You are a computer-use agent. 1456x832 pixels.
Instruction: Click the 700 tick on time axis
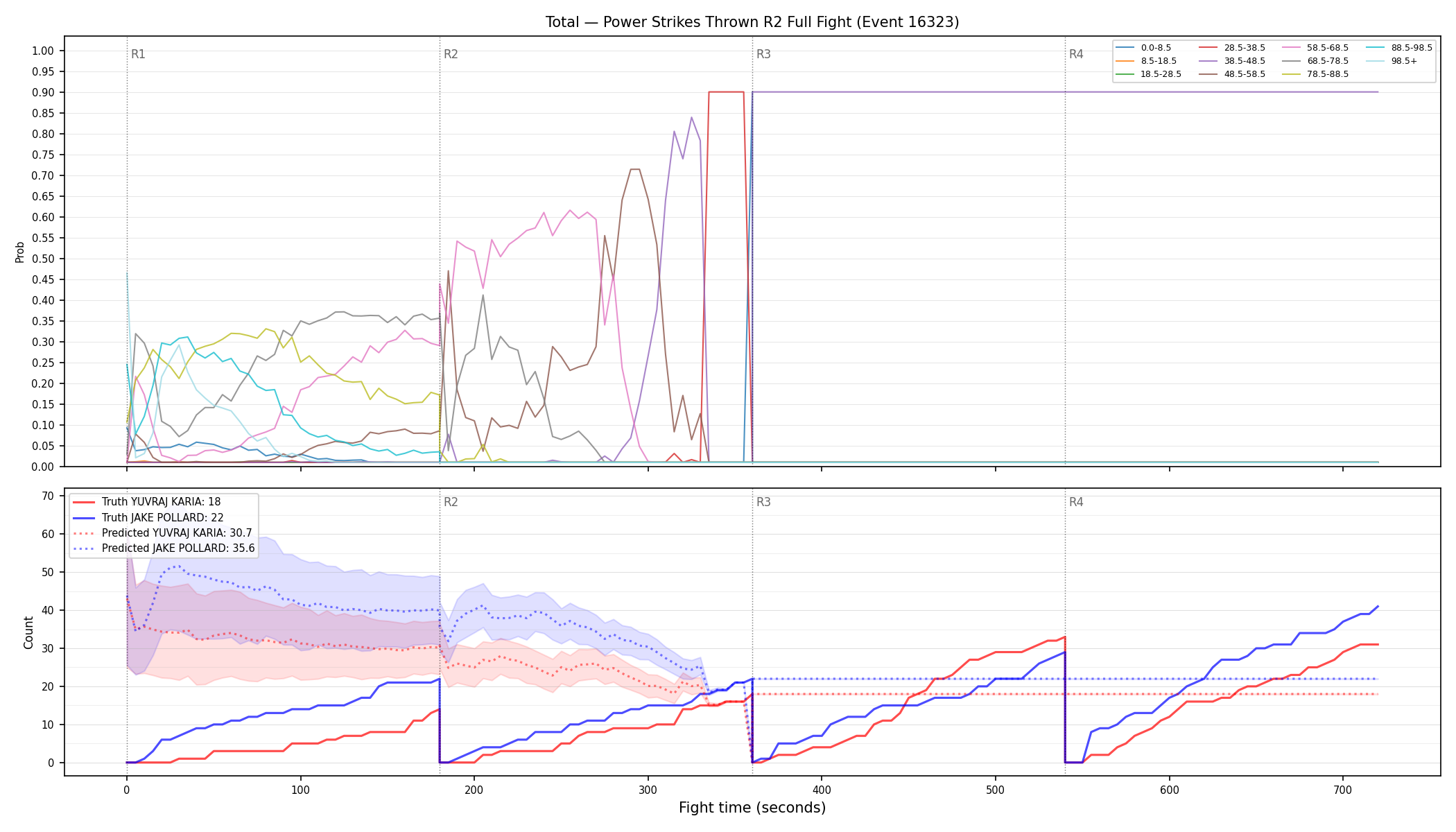click(1343, 789)
